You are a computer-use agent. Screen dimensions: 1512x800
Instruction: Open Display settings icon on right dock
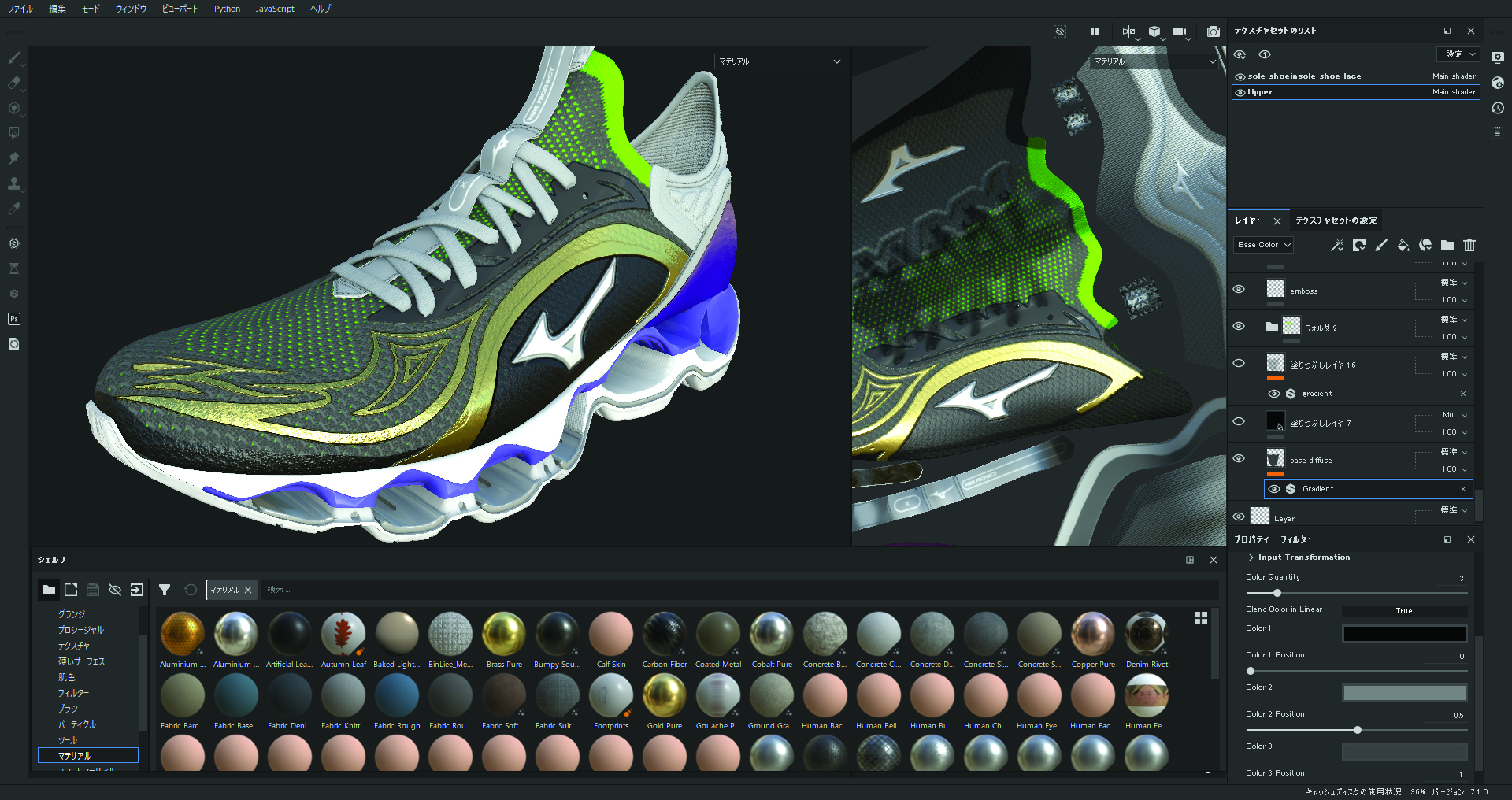coord(1498,57)
